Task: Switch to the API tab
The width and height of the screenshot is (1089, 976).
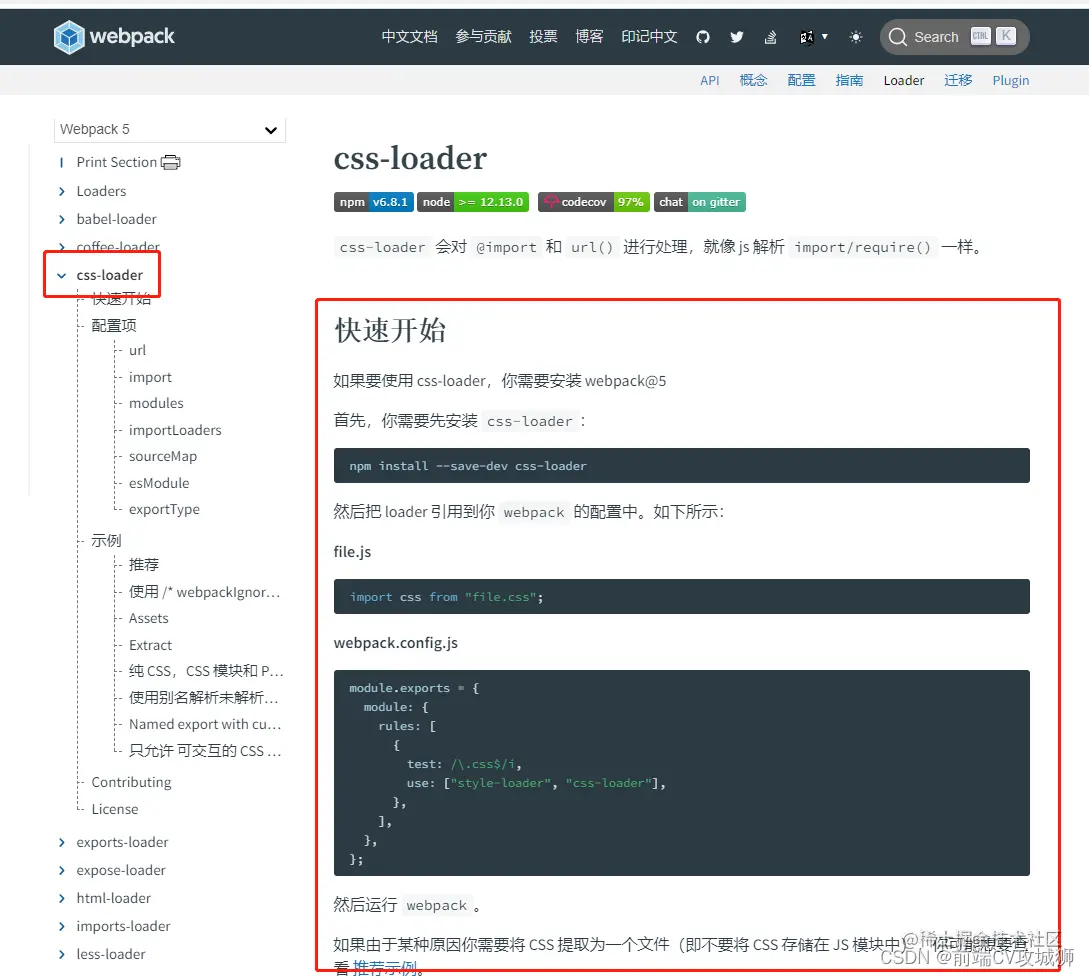Action: tap(710, 81)
